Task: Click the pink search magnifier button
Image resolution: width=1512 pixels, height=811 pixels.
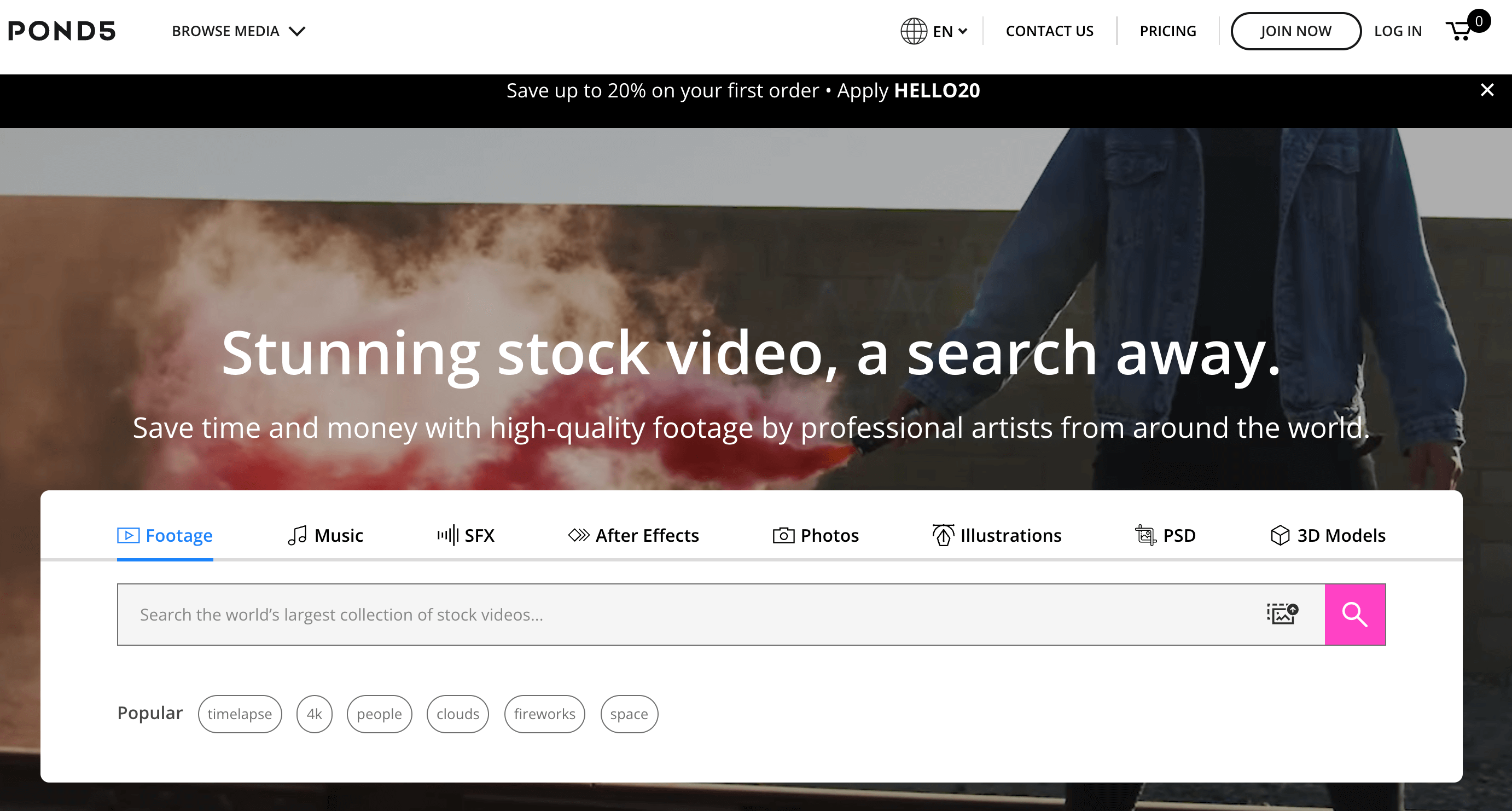Action: (1354, 614)
